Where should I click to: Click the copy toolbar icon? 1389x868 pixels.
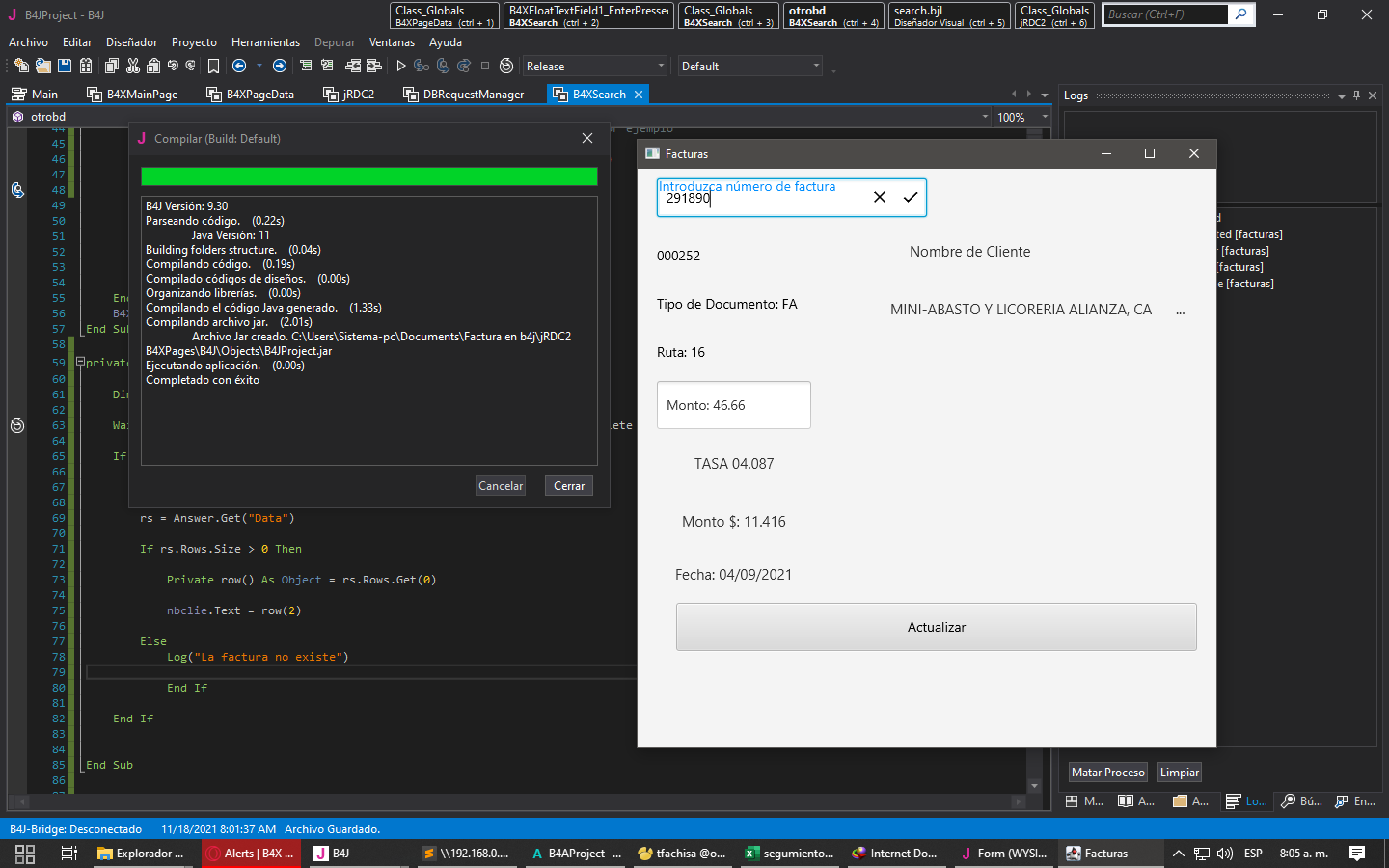112,66
